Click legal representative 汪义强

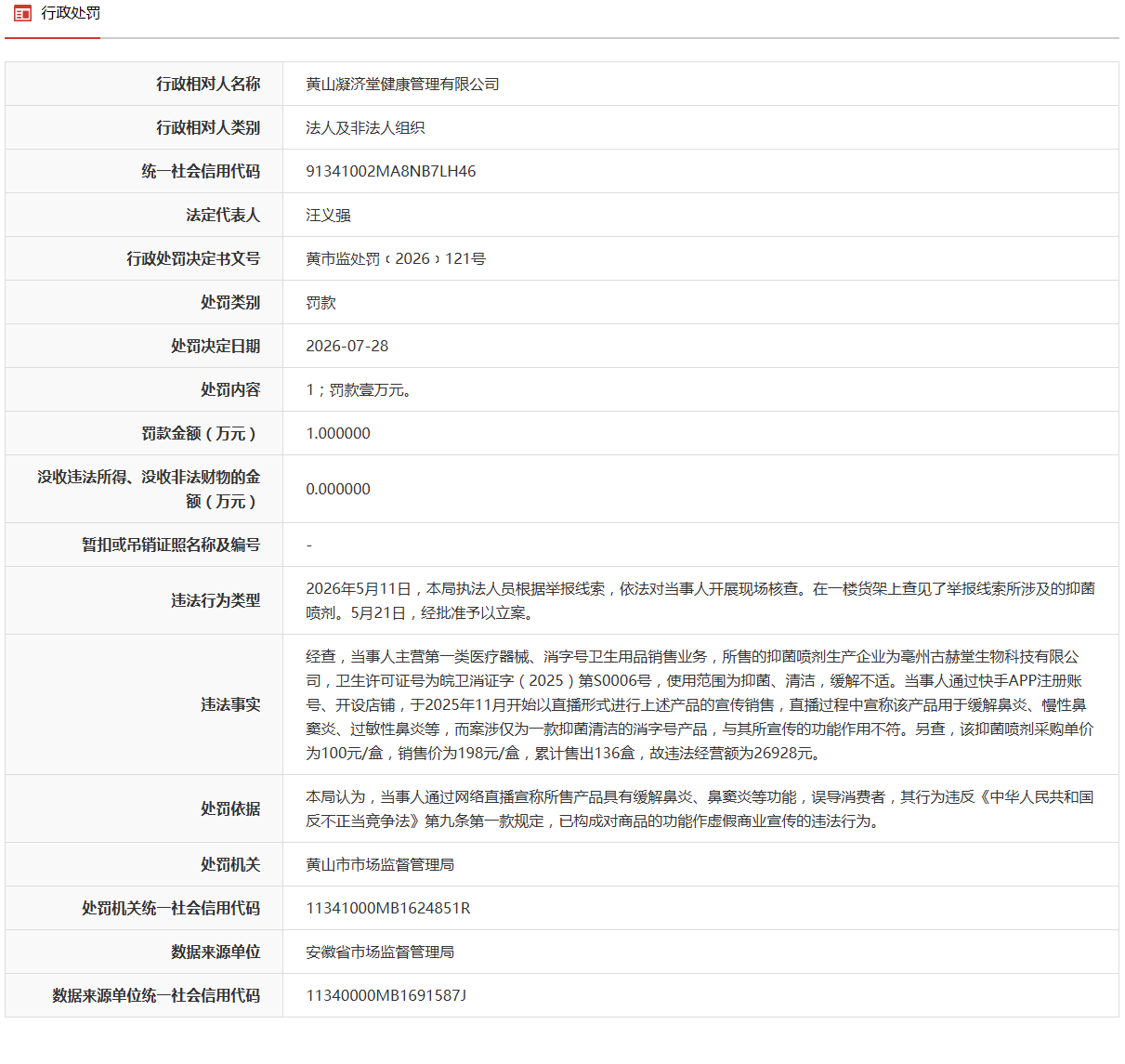click(328, 215)
